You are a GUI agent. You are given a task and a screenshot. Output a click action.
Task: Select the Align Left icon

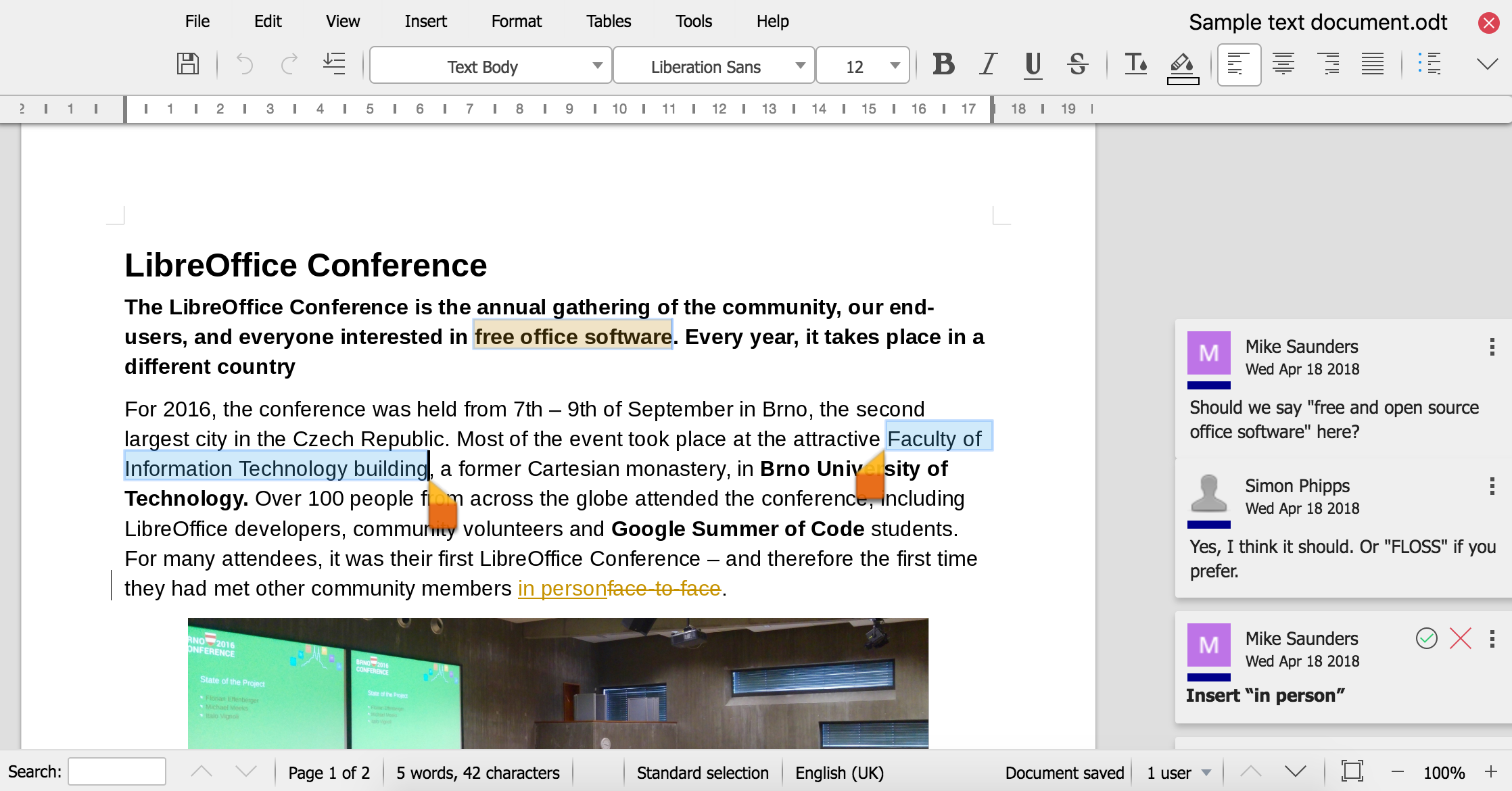click(1238, 66)
